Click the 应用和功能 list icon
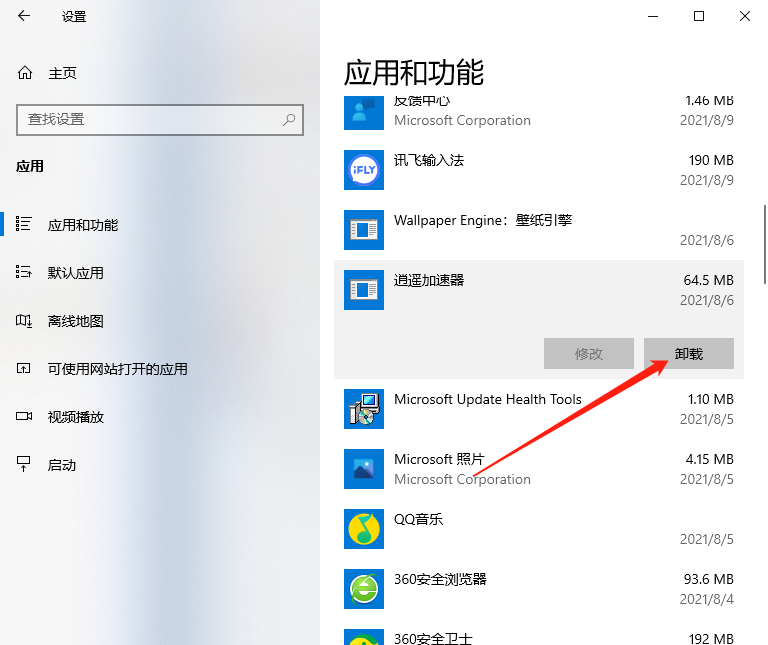This screenshot has width=768, height=645. (24, 224)
